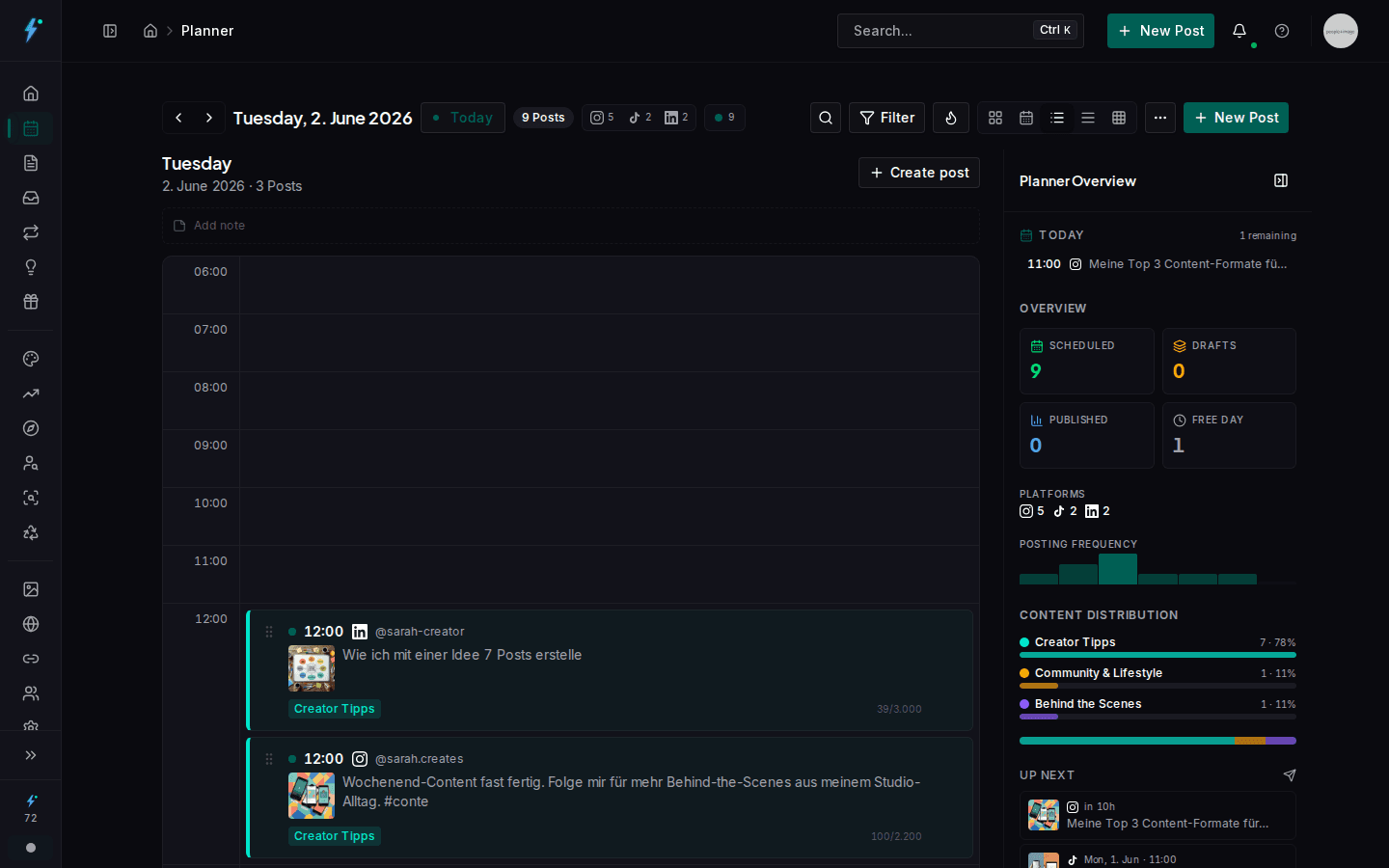
Task: Open thumbnail of the LinkedIn 7 Posts post
Action: [312, 668]
